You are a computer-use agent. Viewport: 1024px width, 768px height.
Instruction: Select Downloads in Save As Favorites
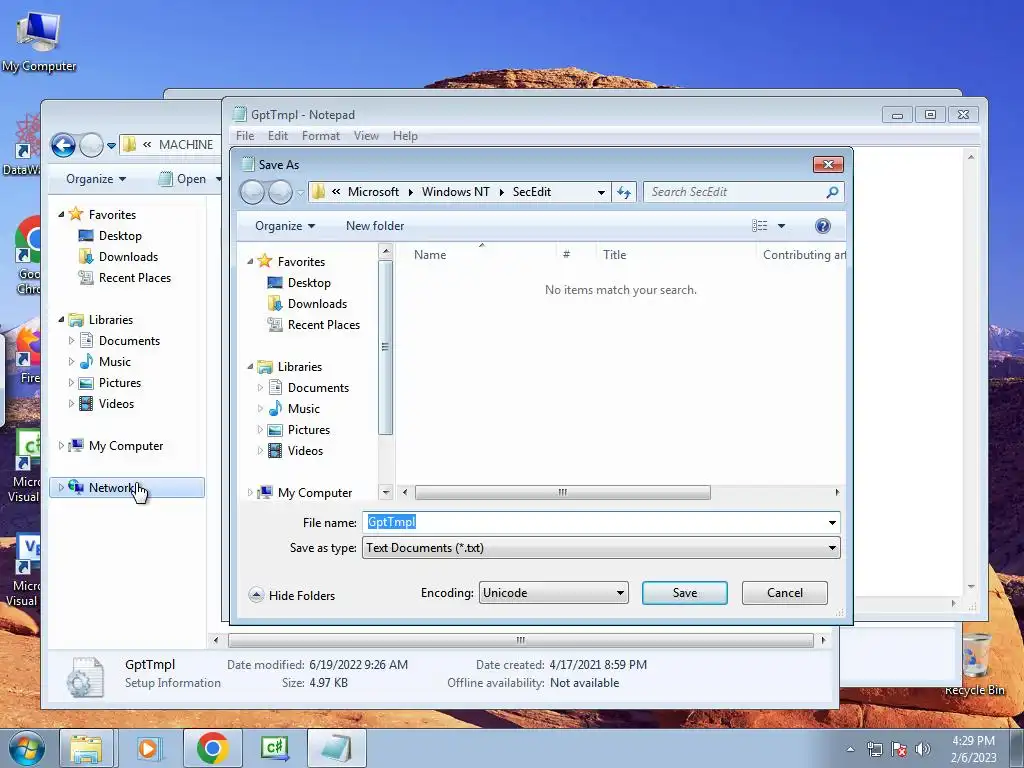coord(317,304)
